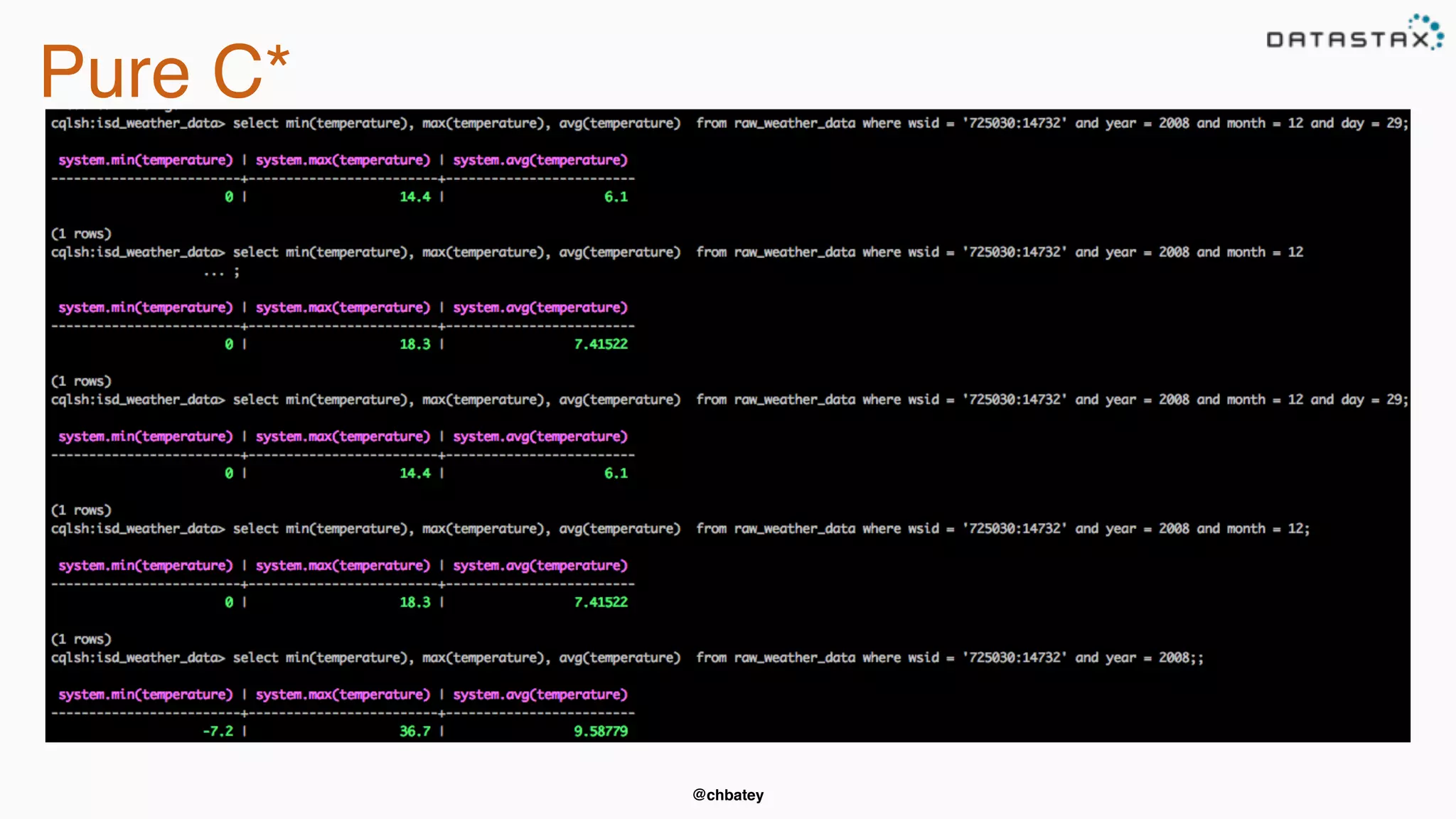Click the first (1 rows) result line
This screenshot has width=1456, height=819.
tap(81, 234)
